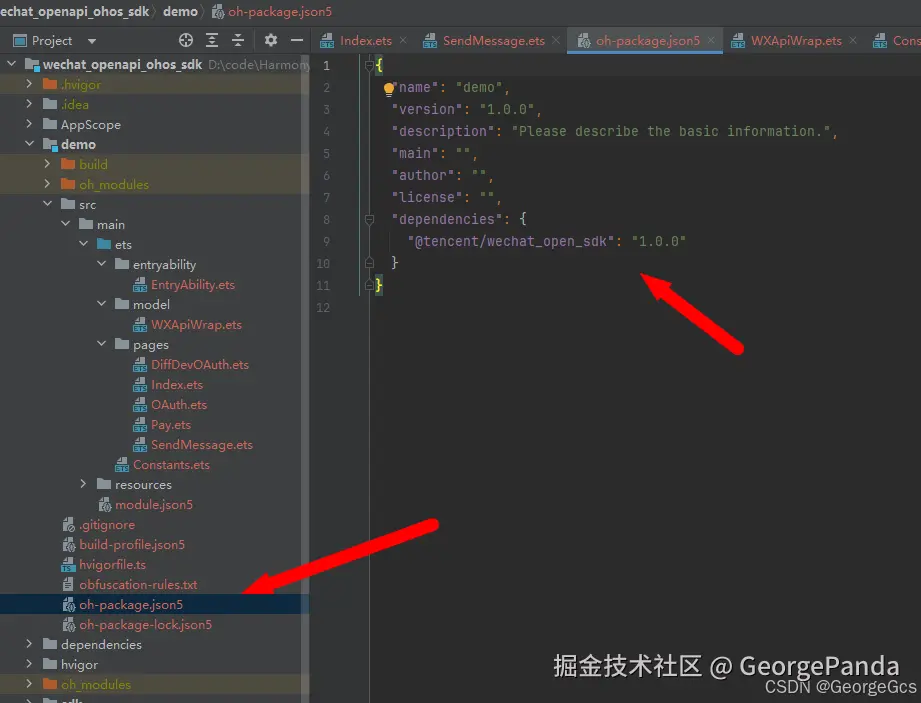The image size is (921, 703).
Task: Open WXApiWrap.ets in the model folder
Action: (x=196, y=325)
